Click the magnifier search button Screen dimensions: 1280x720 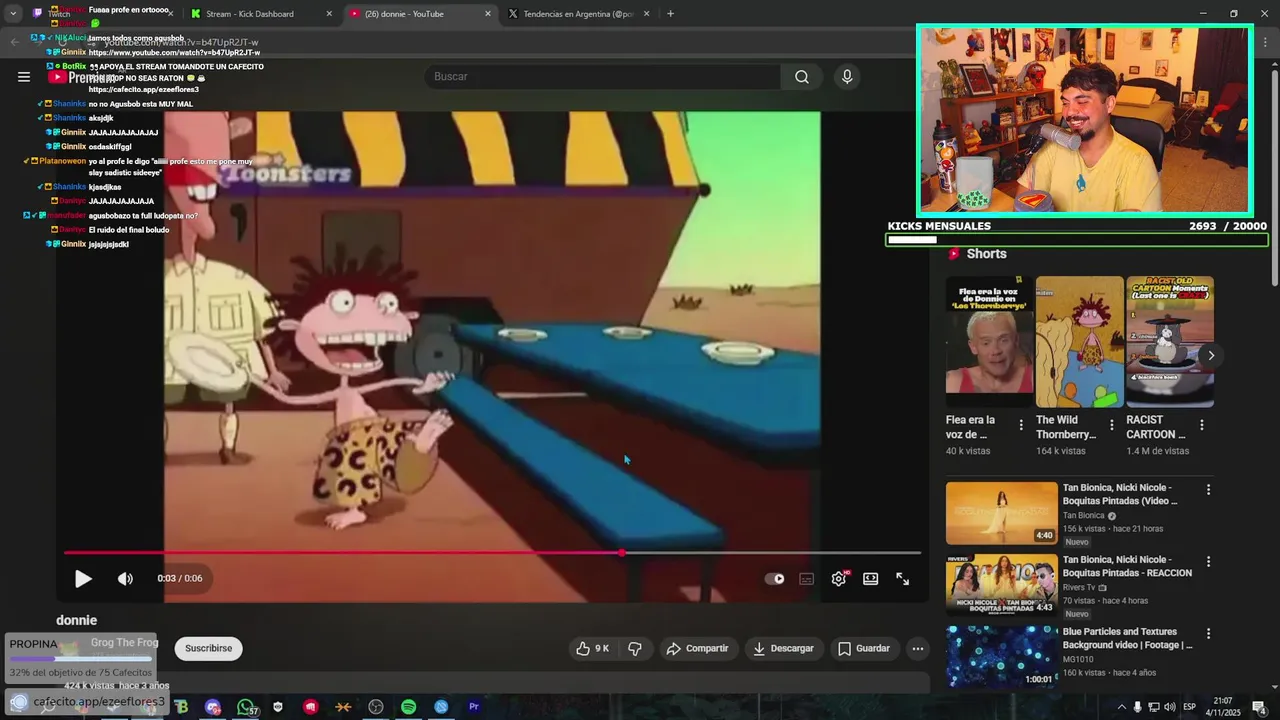pos(802,76)
